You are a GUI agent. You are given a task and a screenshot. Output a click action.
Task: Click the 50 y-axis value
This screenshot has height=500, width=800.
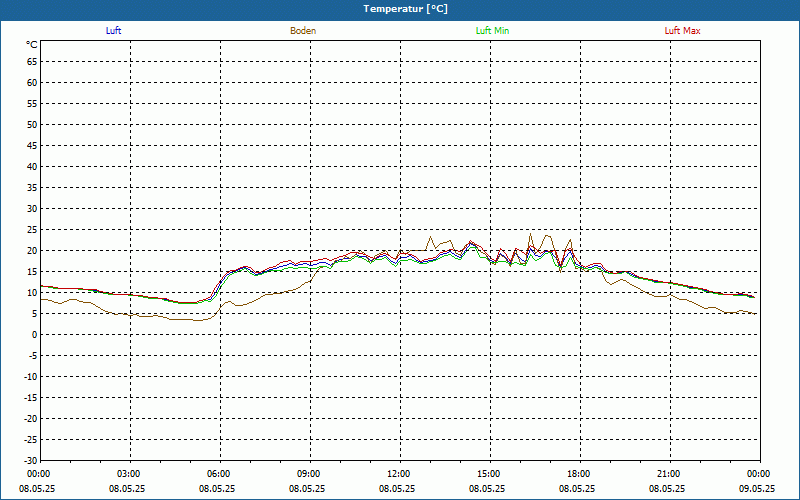[32, 124]
